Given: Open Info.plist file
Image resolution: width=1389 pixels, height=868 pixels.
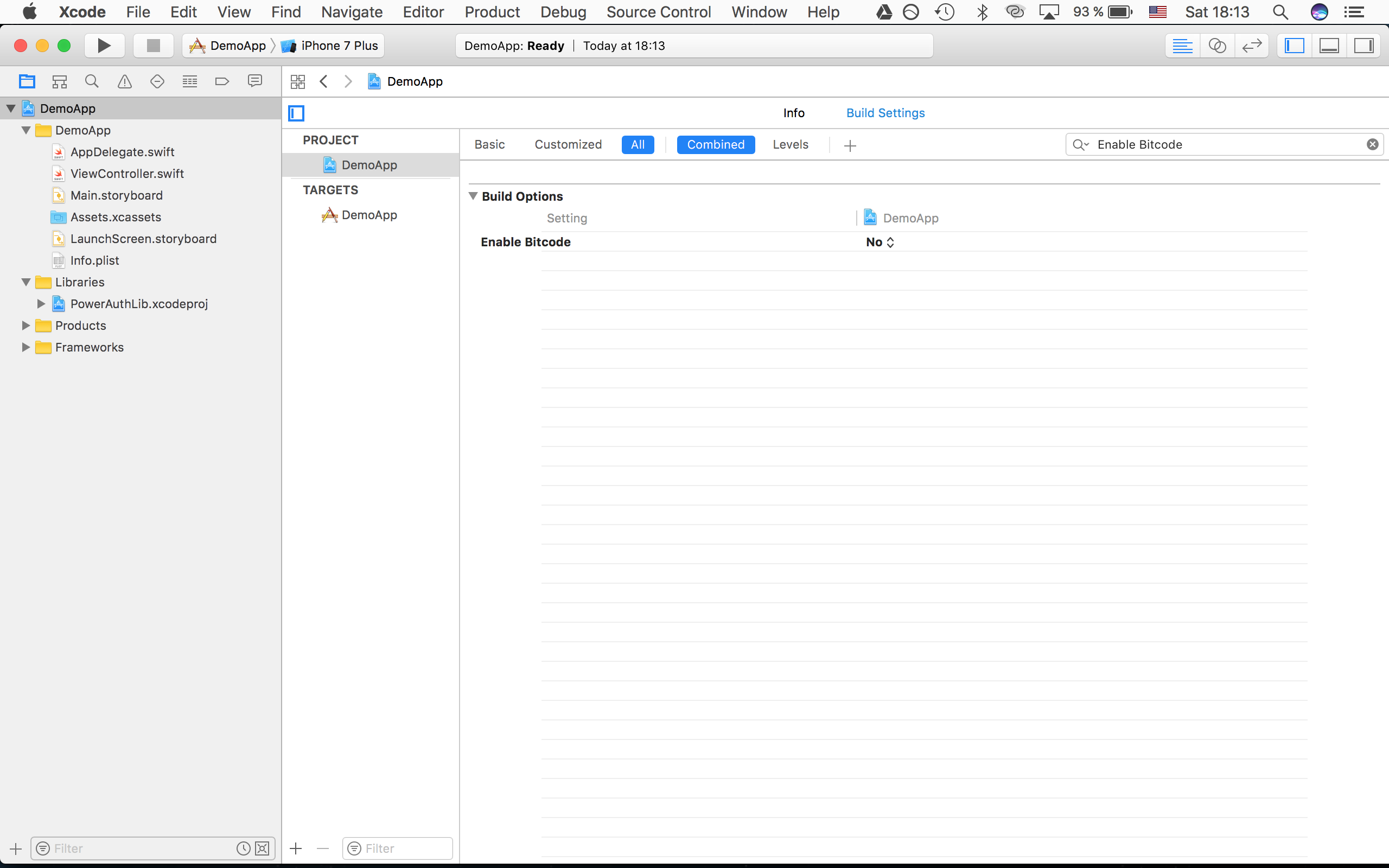Looking at the screenshot, I should [95, 260].
